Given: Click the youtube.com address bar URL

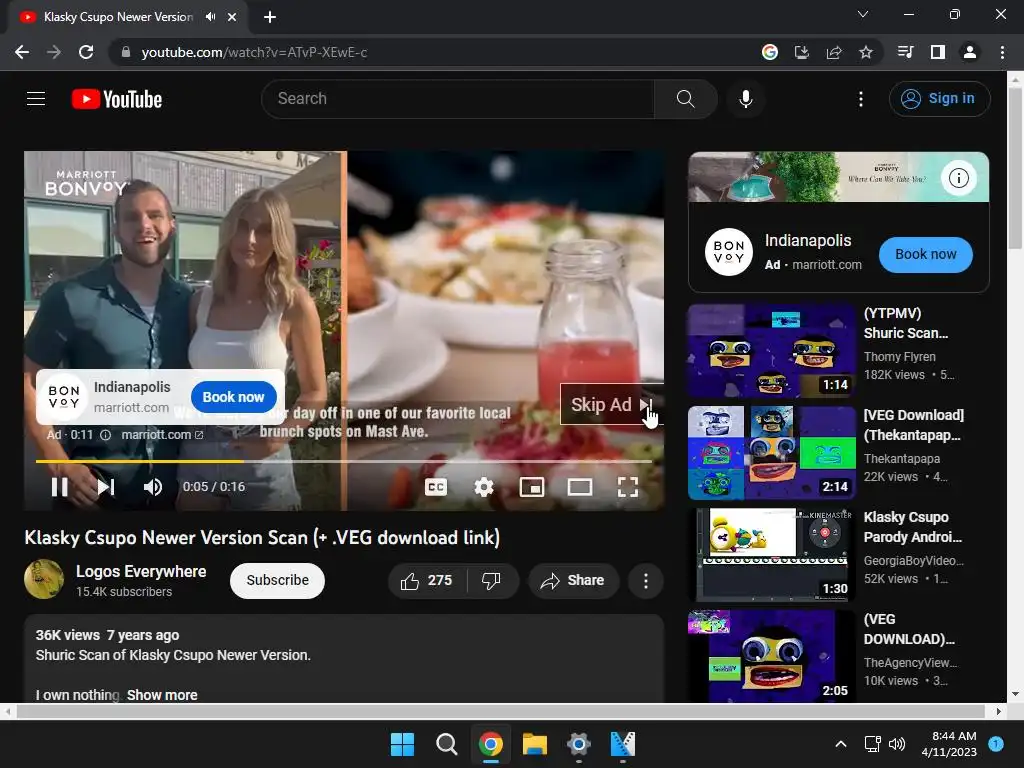Looking at the screenshot, I should coord(254,52).
